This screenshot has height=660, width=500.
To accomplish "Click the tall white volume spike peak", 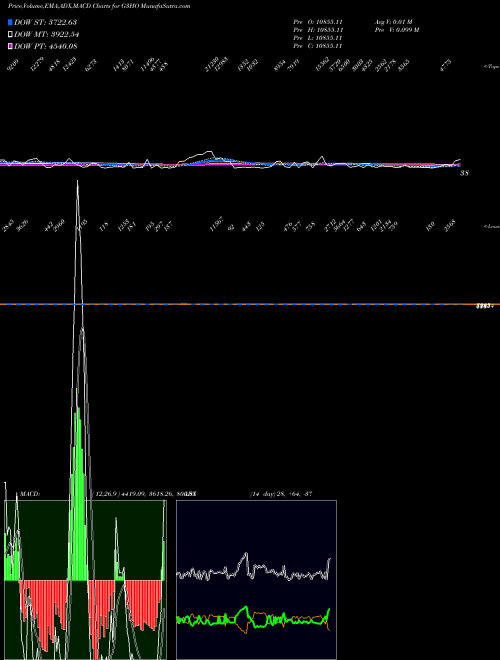I will [77, 182].
